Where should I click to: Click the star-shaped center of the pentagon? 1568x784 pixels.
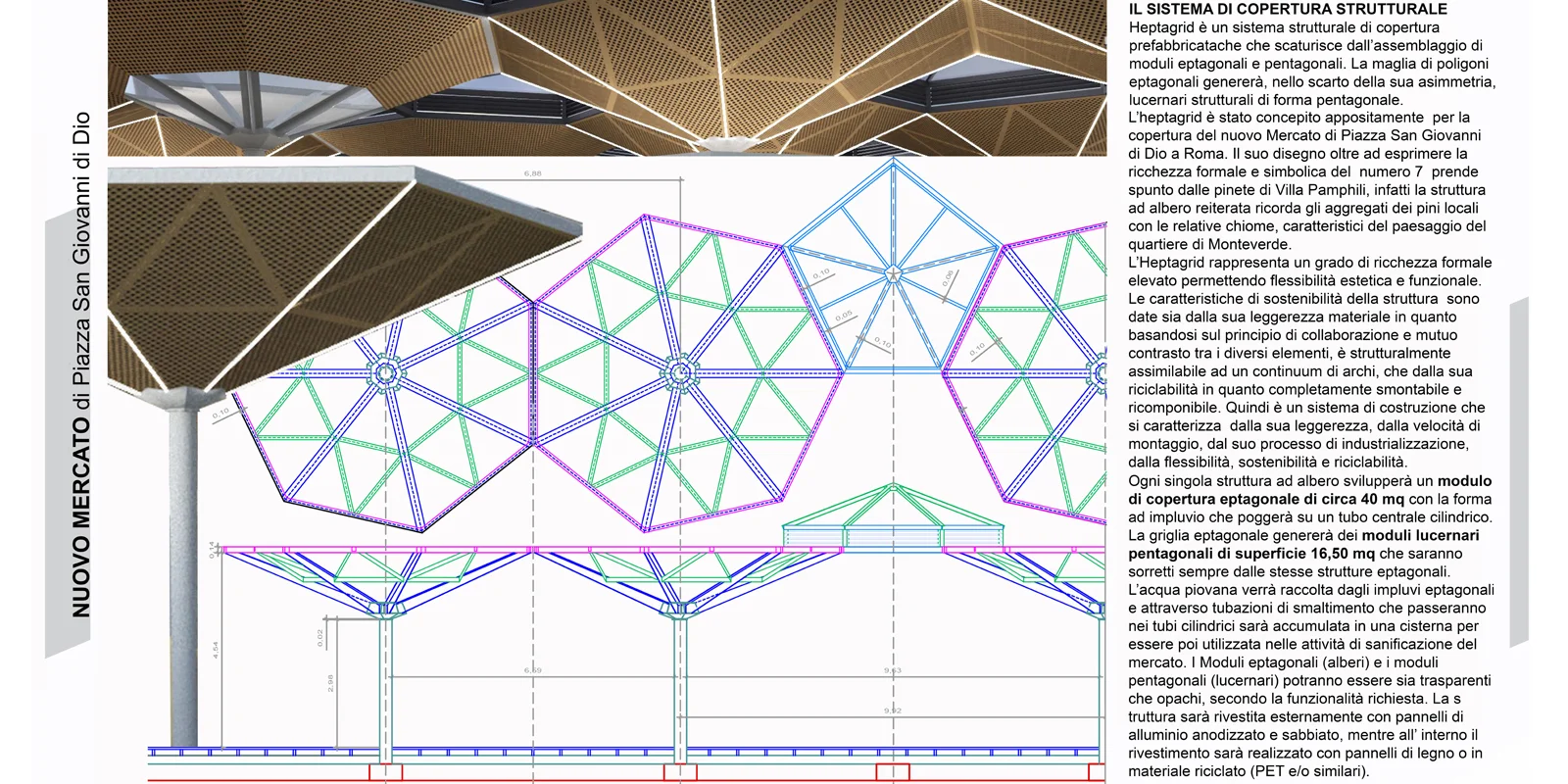892,273
